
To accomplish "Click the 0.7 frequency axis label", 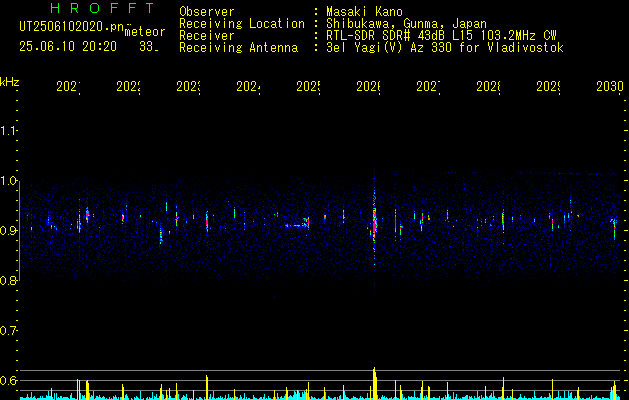I will 9,331.
